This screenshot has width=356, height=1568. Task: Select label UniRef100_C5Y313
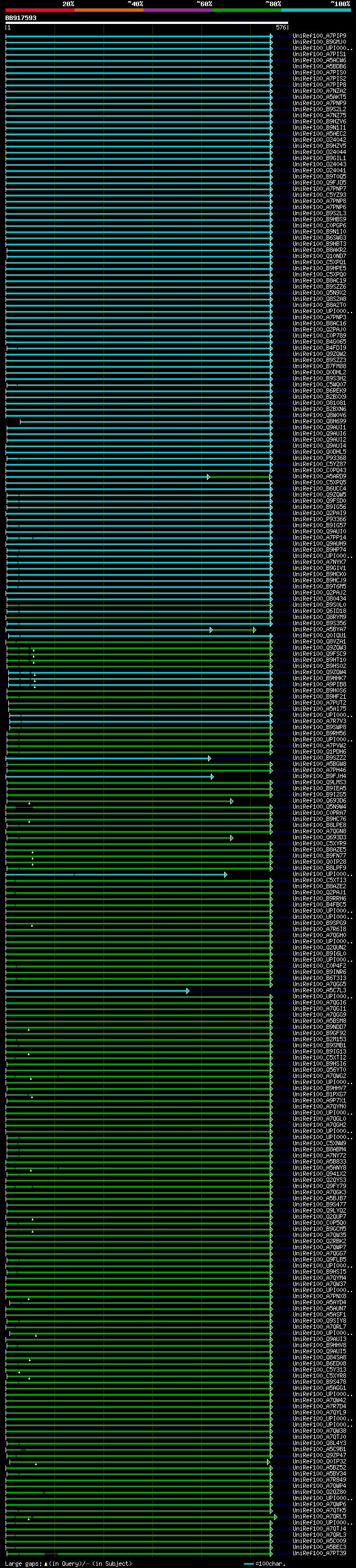point(319,1369)
